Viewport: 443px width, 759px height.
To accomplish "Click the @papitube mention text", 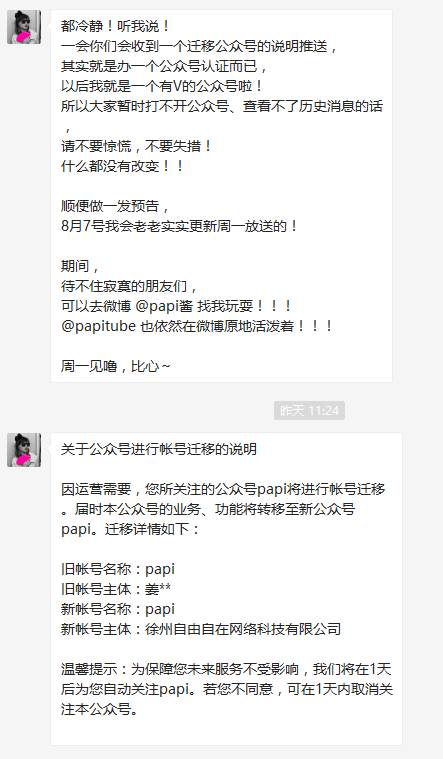I will click(98, 326).
